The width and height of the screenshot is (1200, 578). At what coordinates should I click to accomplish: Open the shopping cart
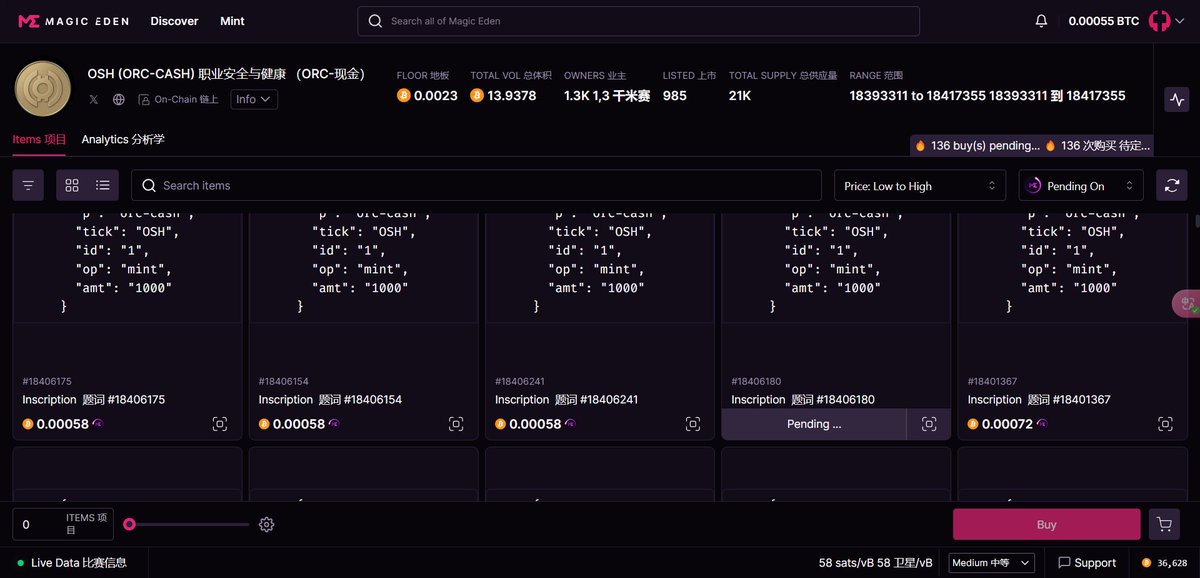(1163, 524)
